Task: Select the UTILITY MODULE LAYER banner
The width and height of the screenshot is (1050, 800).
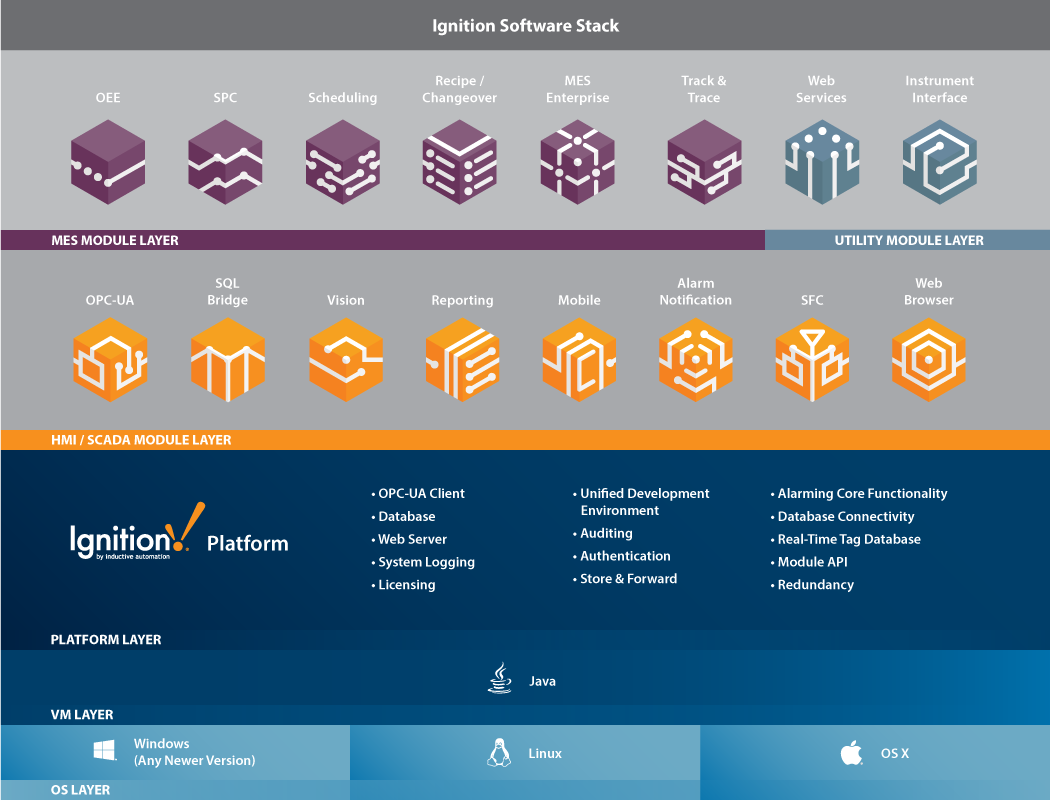Action: point(906,240)
